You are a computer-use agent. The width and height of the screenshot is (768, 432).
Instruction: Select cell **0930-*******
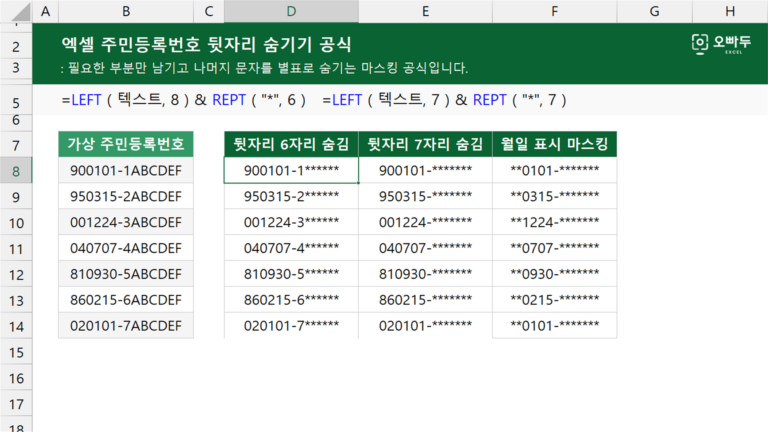tap(554, 274)
